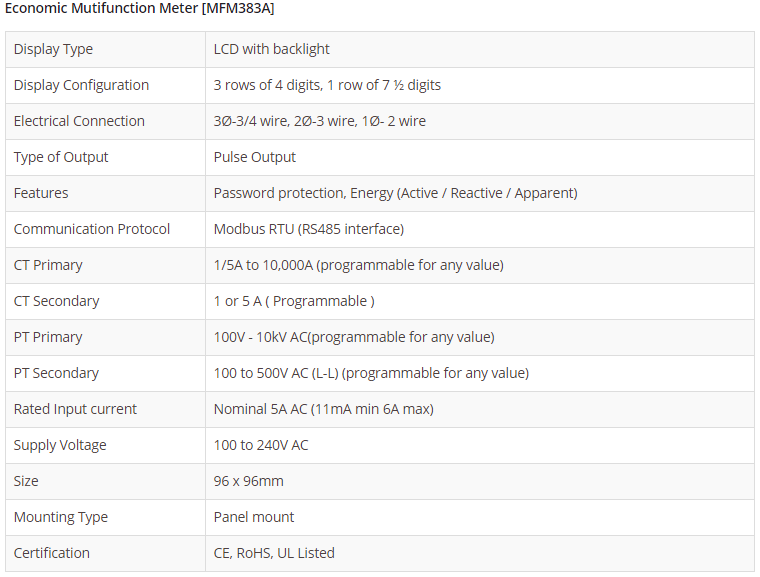Click the CT Primary label cell

pyautogui.click(x=48, y=265)
